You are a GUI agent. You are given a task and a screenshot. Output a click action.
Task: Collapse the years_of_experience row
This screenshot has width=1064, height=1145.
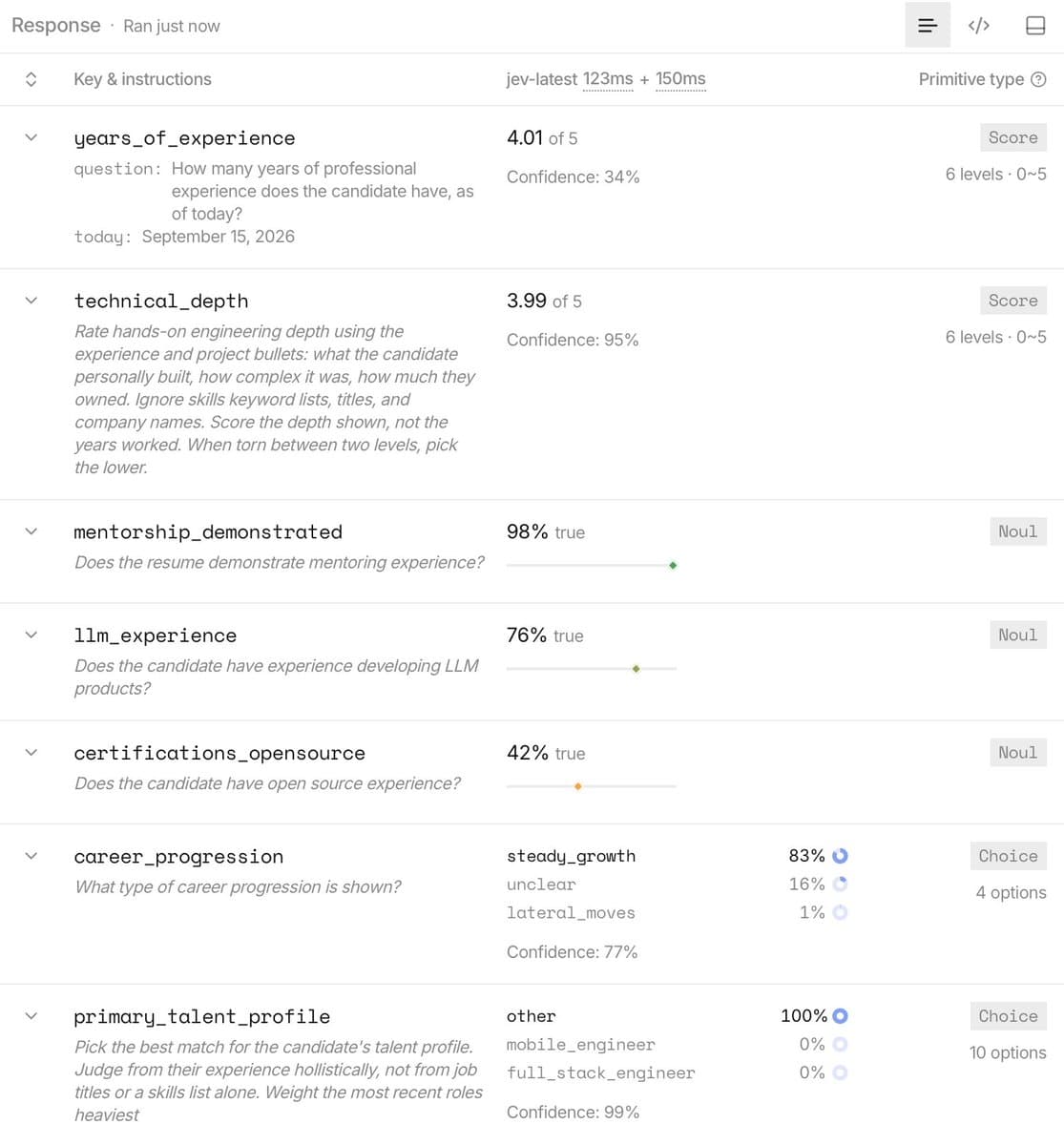coord(31,137)
